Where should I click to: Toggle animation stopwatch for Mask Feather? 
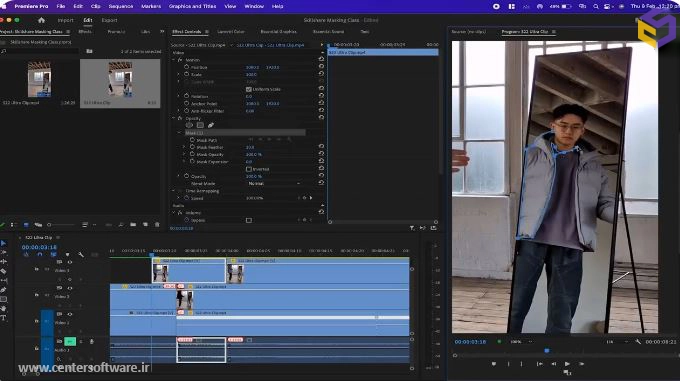click(192, 147)
